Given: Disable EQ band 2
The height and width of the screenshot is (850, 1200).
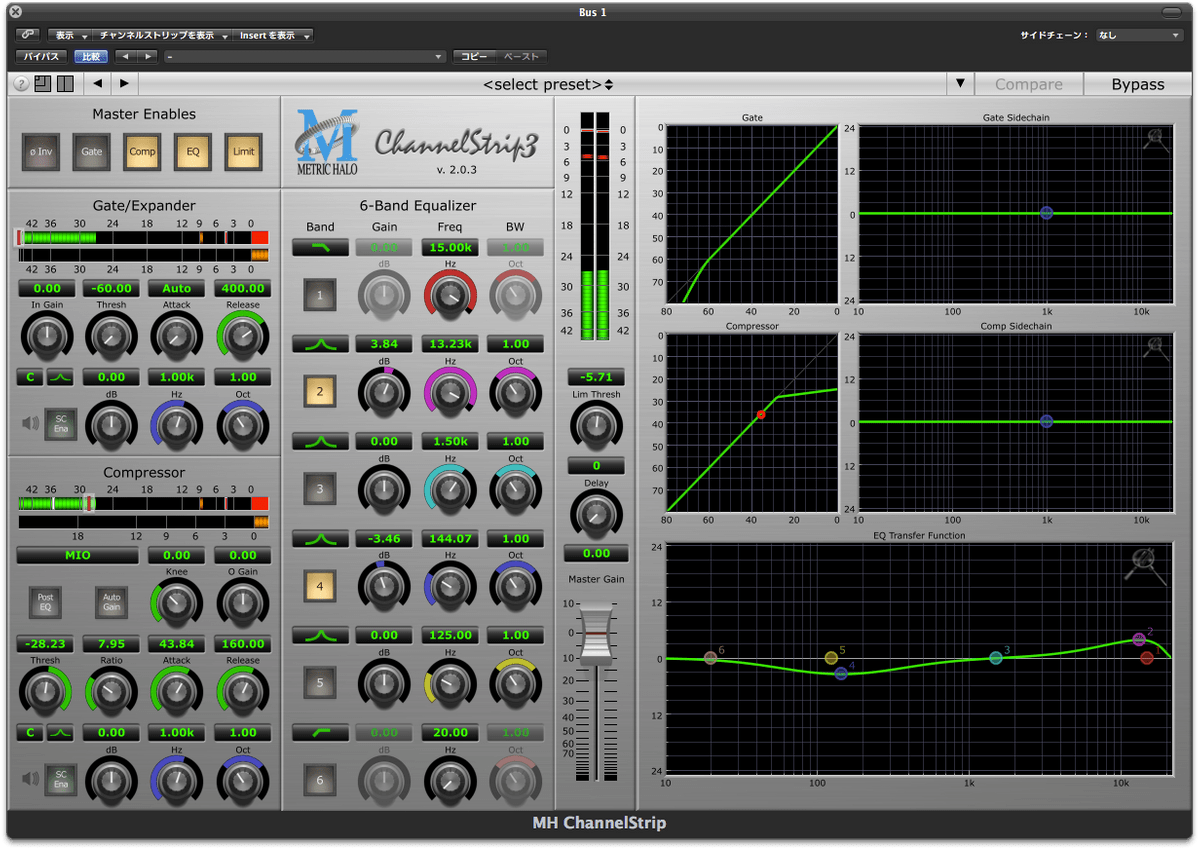Looking at the screenshot, I should pos(320,392).
